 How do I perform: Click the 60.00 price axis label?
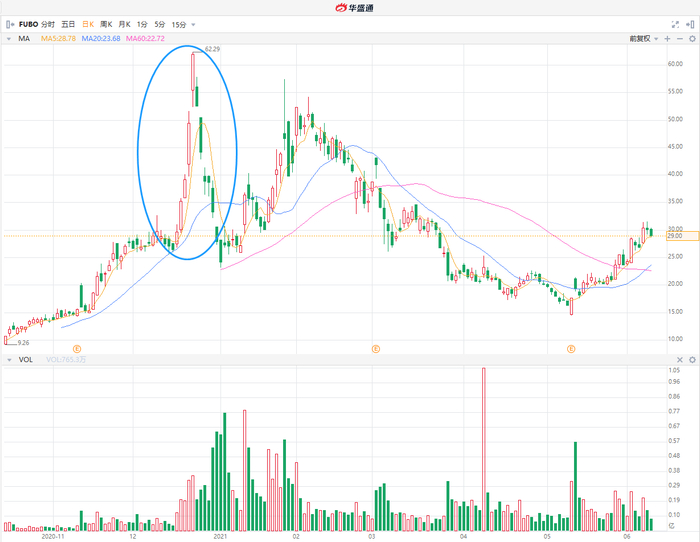tap(675, 64)
